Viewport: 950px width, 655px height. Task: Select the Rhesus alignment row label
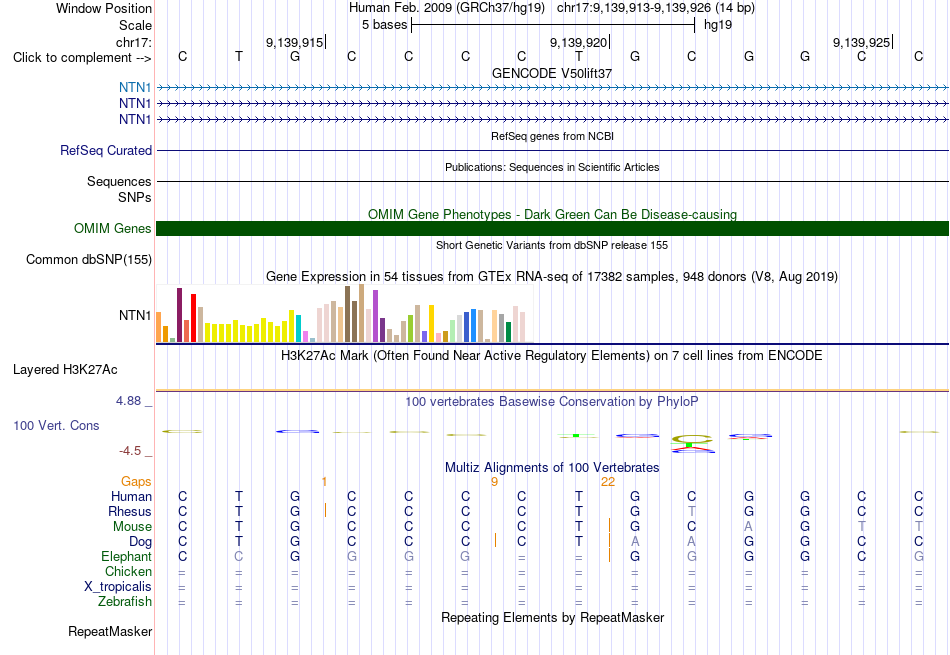[x=130, y=511]
